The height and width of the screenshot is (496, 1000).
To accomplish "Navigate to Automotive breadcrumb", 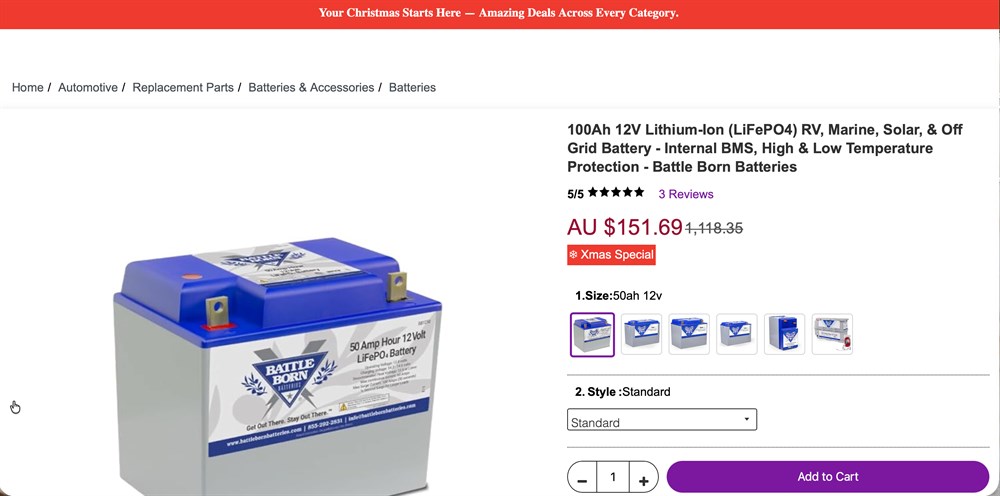I will click(x=88, y=88).
